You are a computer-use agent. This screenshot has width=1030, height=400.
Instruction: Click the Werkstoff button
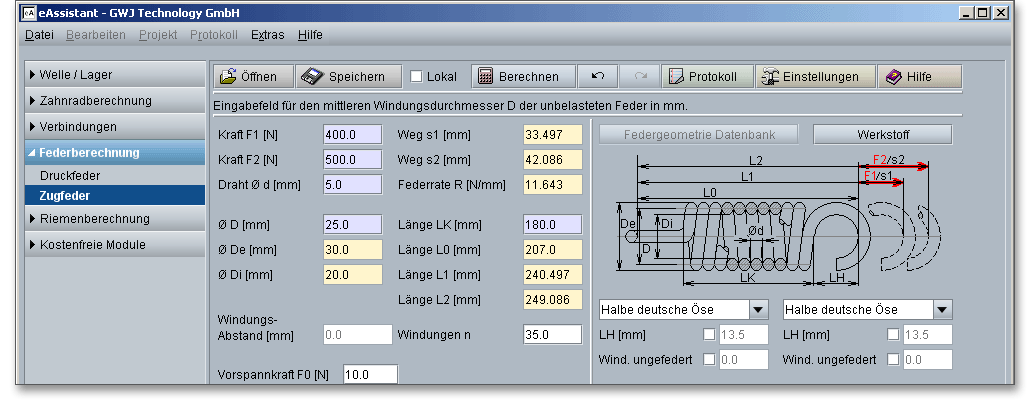[x=882, y=134]
